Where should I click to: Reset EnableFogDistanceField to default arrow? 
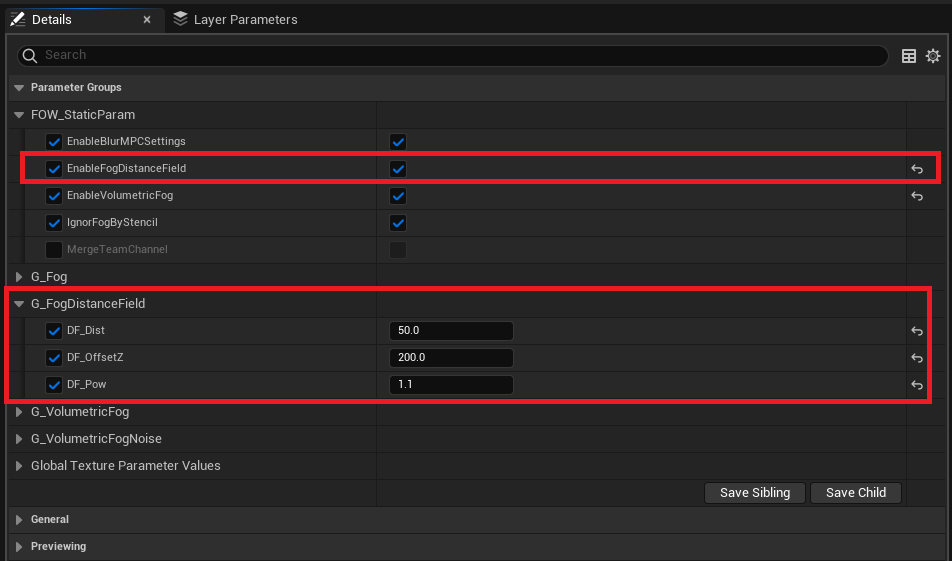(x=917, y=169)
